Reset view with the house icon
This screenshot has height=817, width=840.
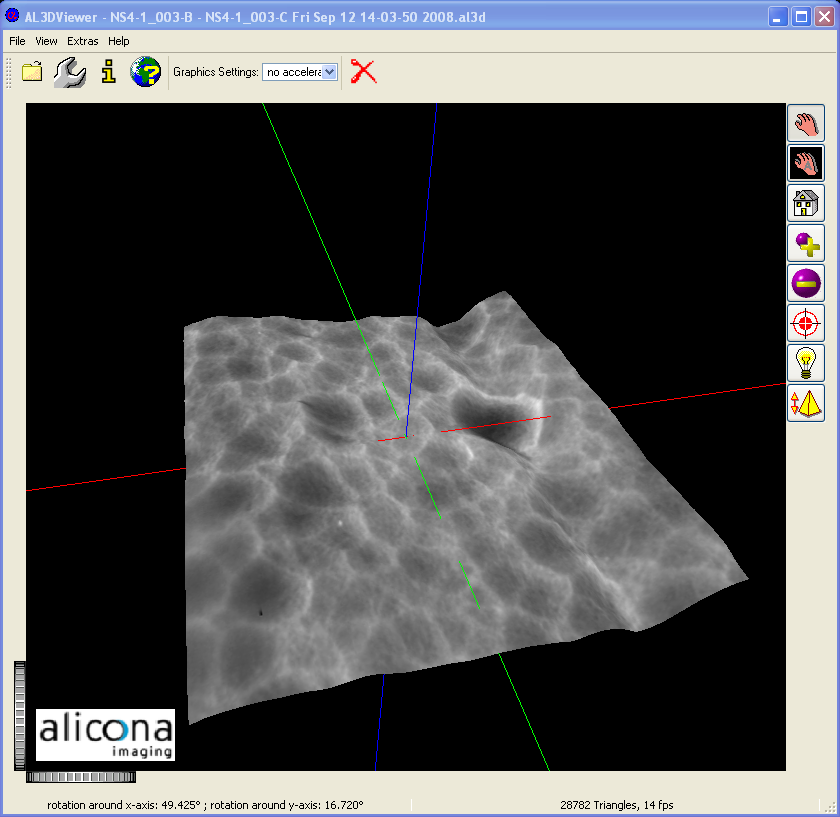coord(805,203)
